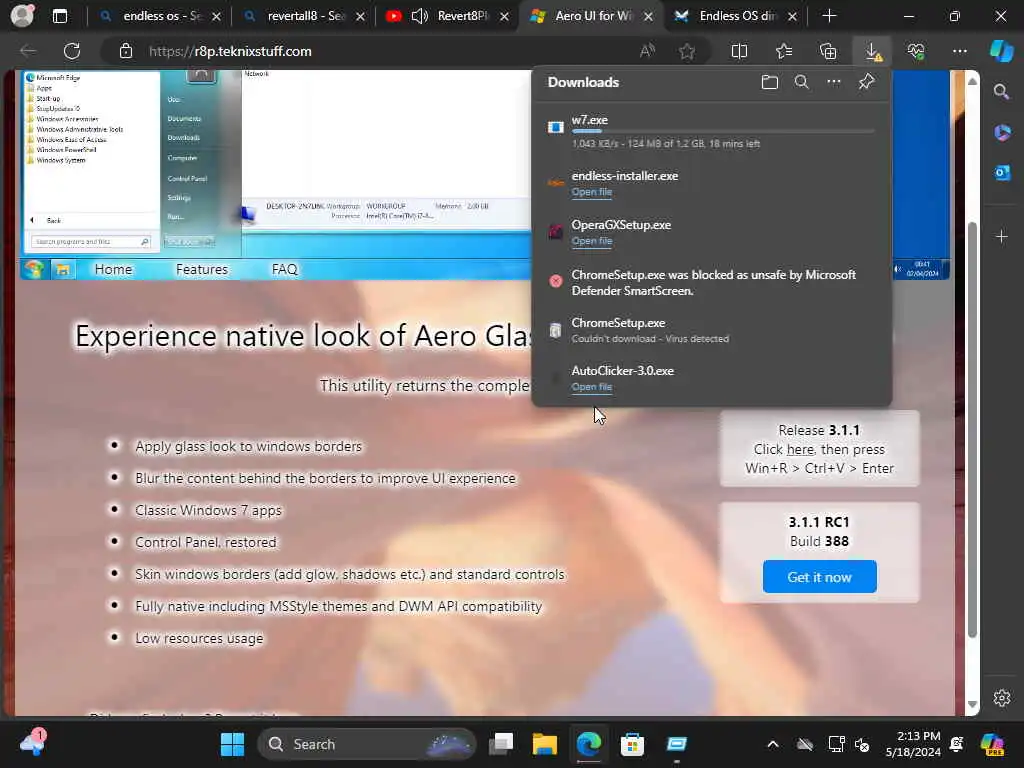Add this page to favorites star
This screenshot has height=768, width=1024.
687,51
